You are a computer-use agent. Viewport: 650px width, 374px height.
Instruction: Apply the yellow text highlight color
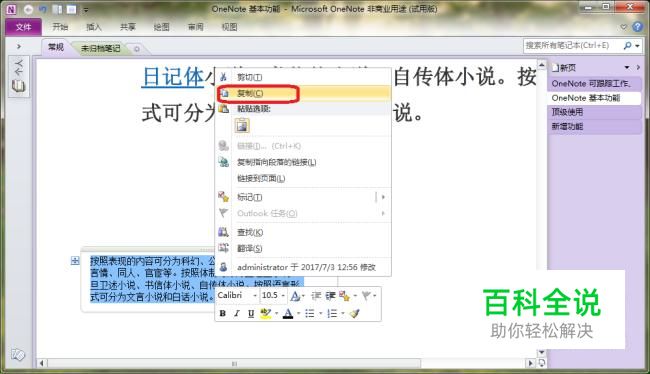[x=265, y=314]
